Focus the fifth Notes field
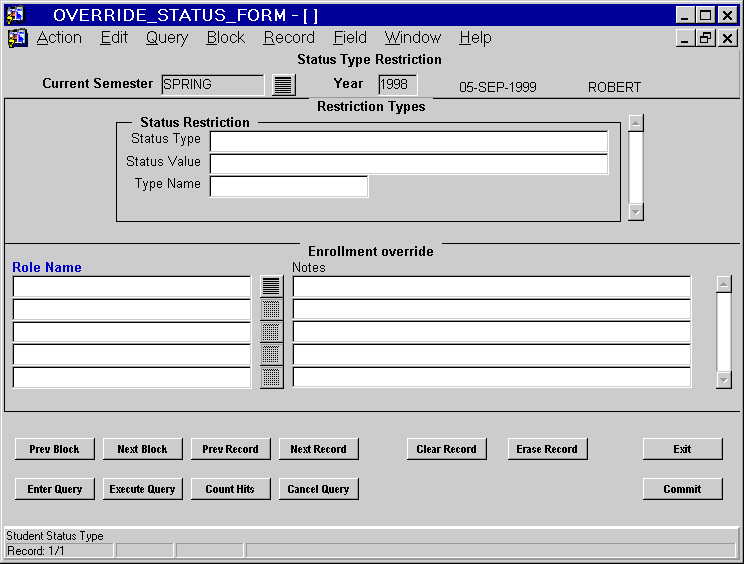744x564 pixels. tap(492, 377)
